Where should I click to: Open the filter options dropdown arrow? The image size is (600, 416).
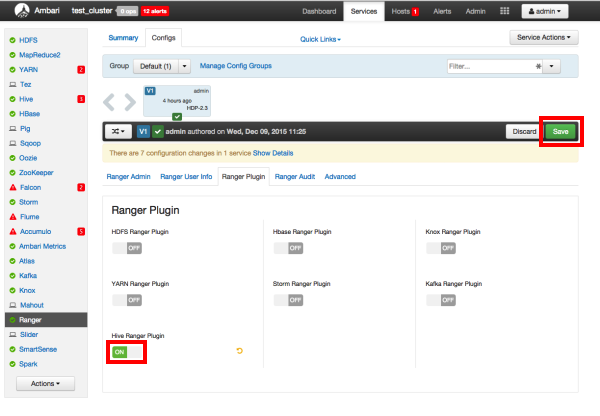tap(551, 66)
